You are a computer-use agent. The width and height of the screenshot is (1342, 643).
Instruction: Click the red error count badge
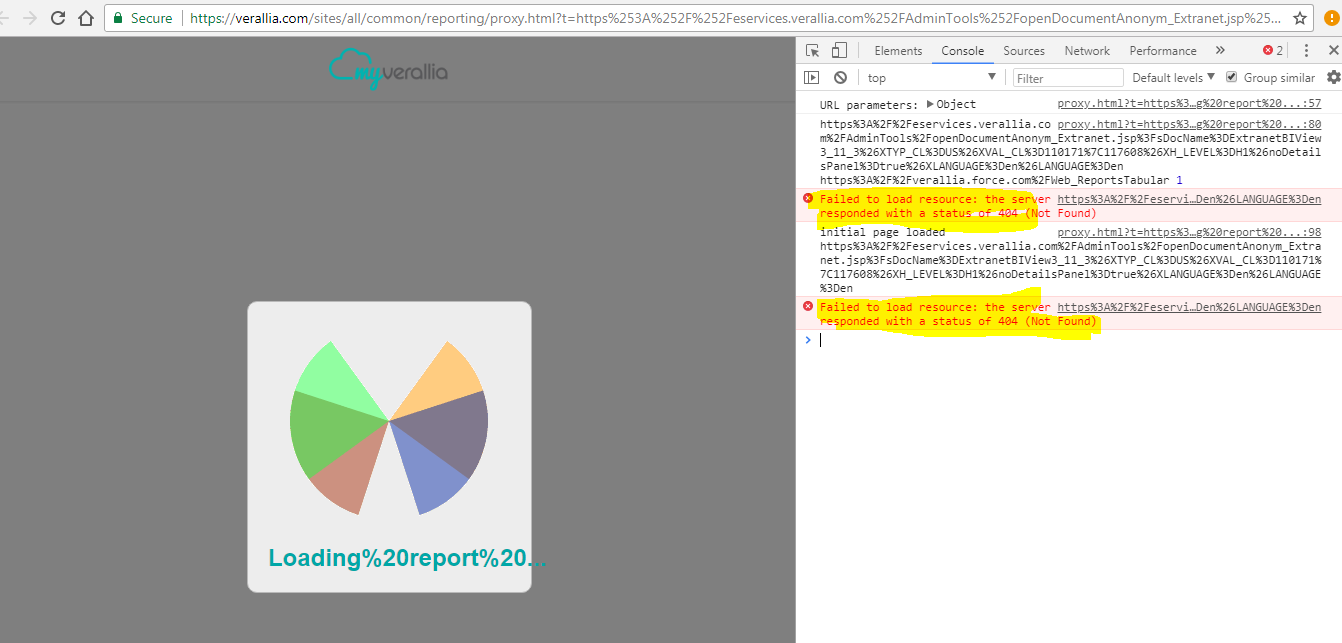pyautogui.click(x=1272, y=50)
